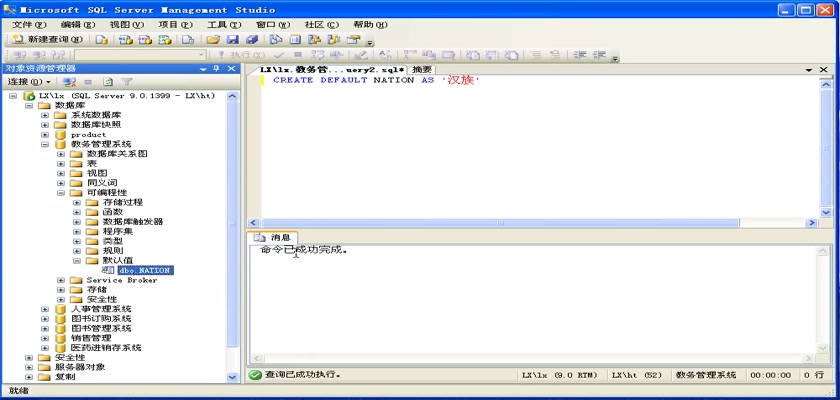The image size is (840, 400).
Task: Click Design Query in Editor icon
Action: [361, 55]
